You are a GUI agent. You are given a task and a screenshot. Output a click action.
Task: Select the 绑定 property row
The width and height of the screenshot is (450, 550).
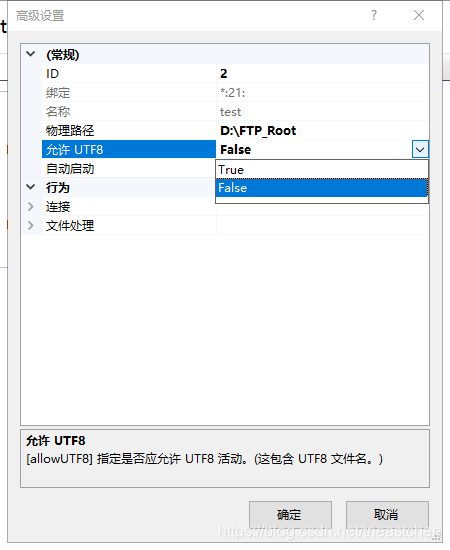(235, 93)
